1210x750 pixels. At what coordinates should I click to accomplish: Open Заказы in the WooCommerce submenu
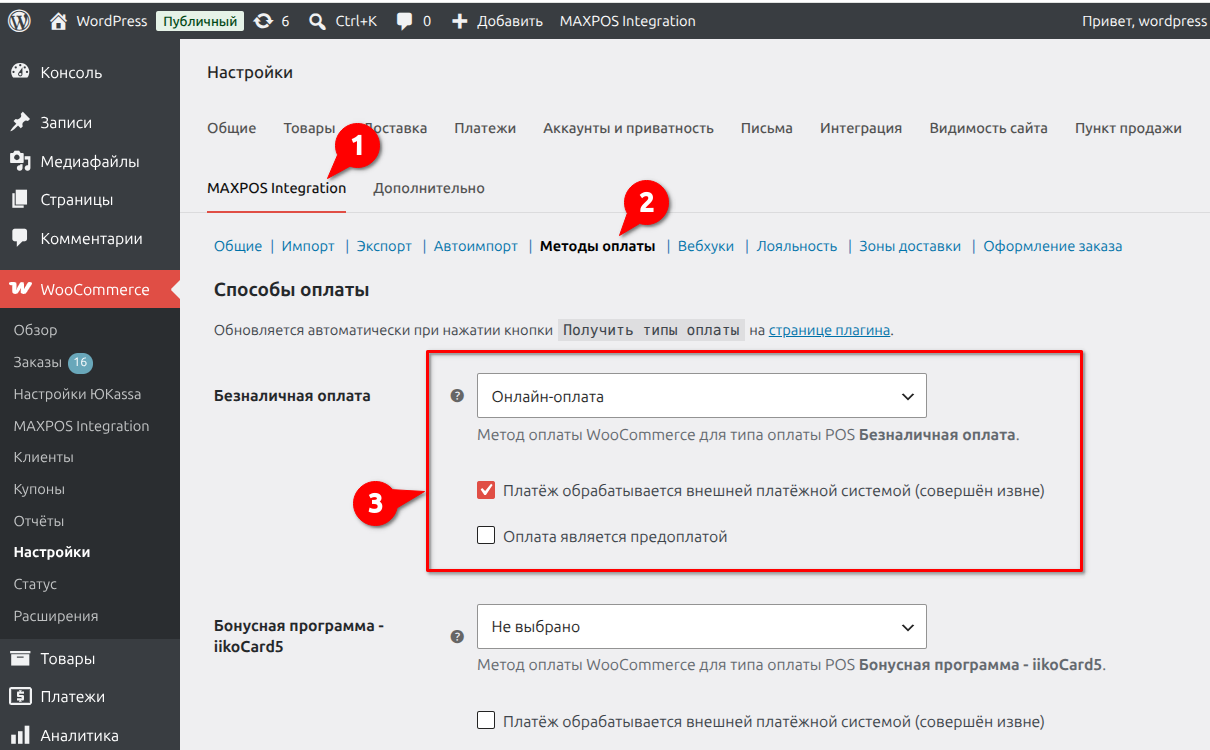pyautogui.click(x=38, y=362)
